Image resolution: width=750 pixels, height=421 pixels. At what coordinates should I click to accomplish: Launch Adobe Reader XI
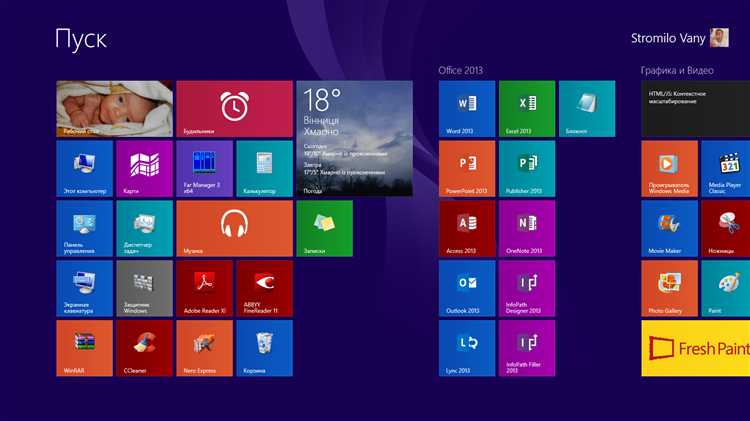[x=205, y=288]
